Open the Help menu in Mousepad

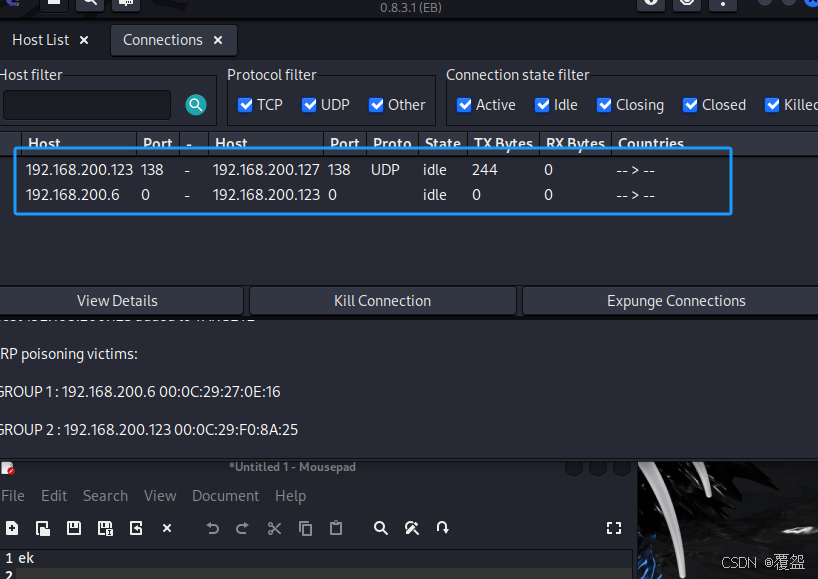[291, 496]
